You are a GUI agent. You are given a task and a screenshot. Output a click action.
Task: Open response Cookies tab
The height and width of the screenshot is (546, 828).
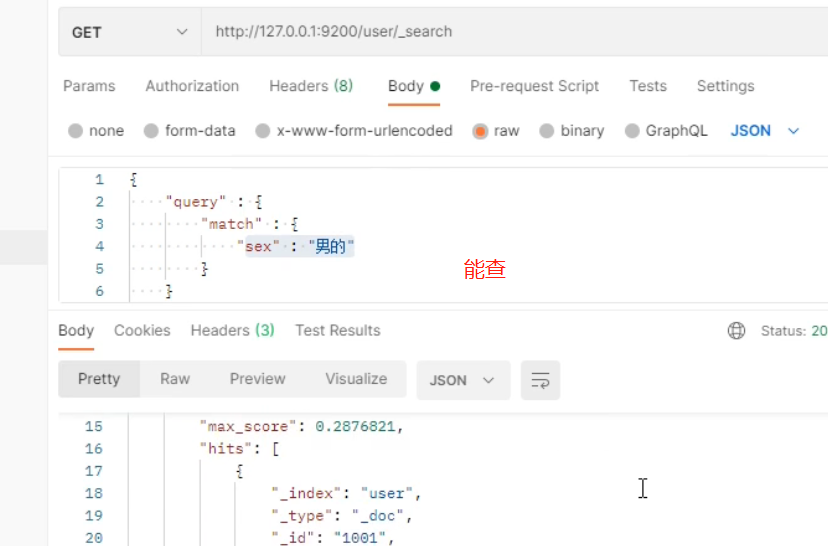(x=142, y=331)
